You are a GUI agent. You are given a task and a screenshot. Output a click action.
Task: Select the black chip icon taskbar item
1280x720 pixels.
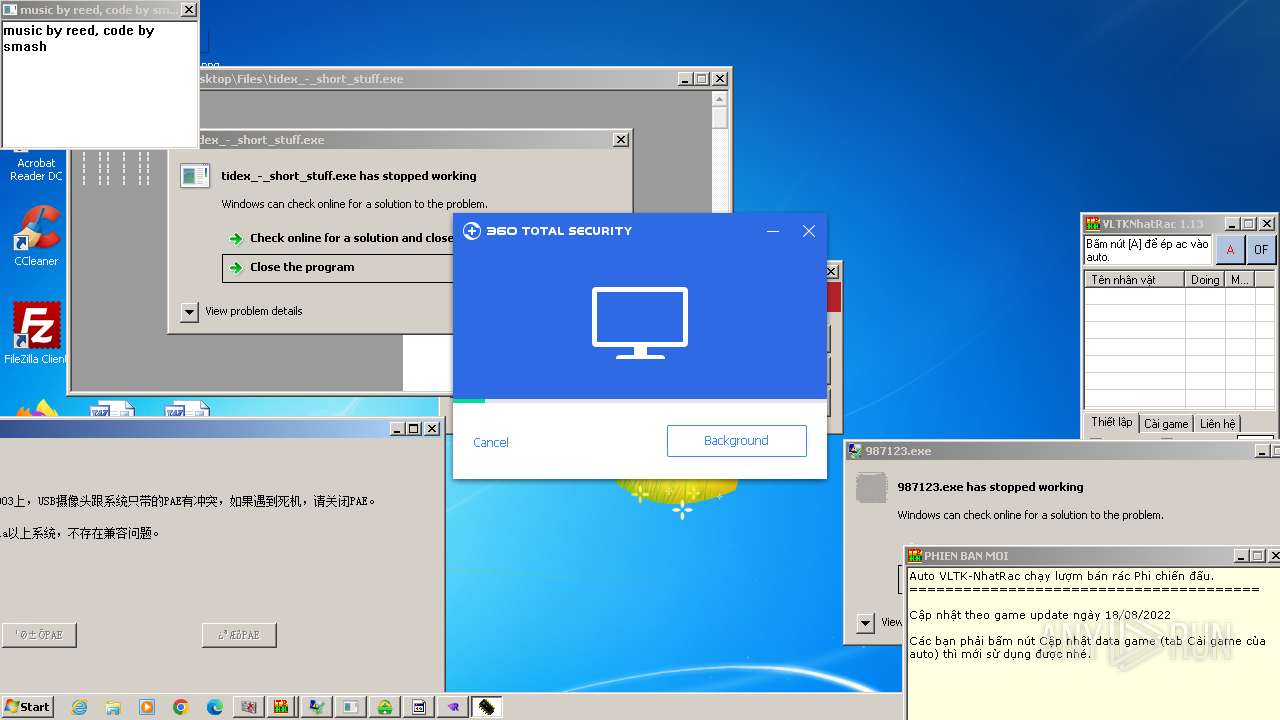486,707
